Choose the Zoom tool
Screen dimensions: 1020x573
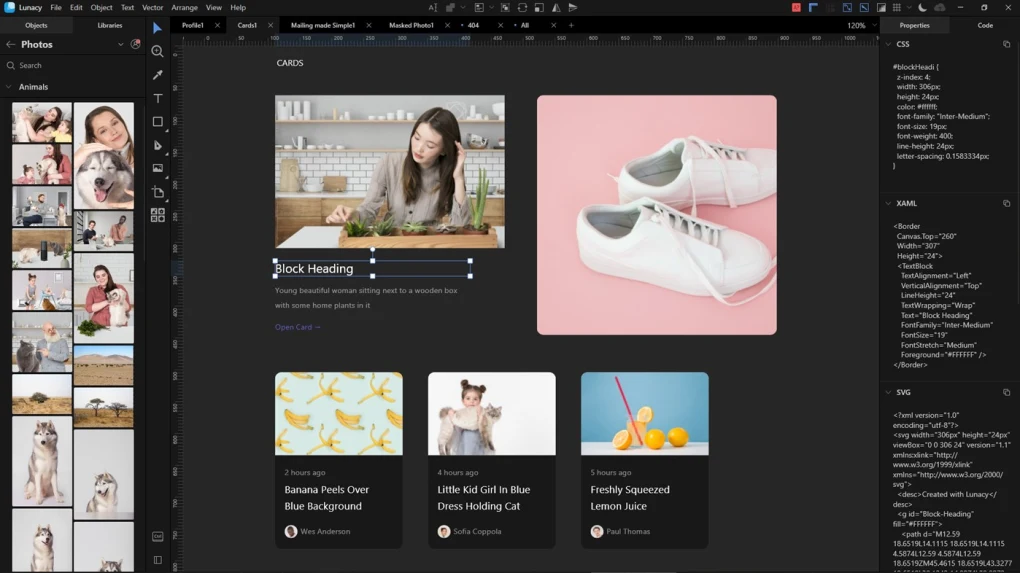pos(157,51)
